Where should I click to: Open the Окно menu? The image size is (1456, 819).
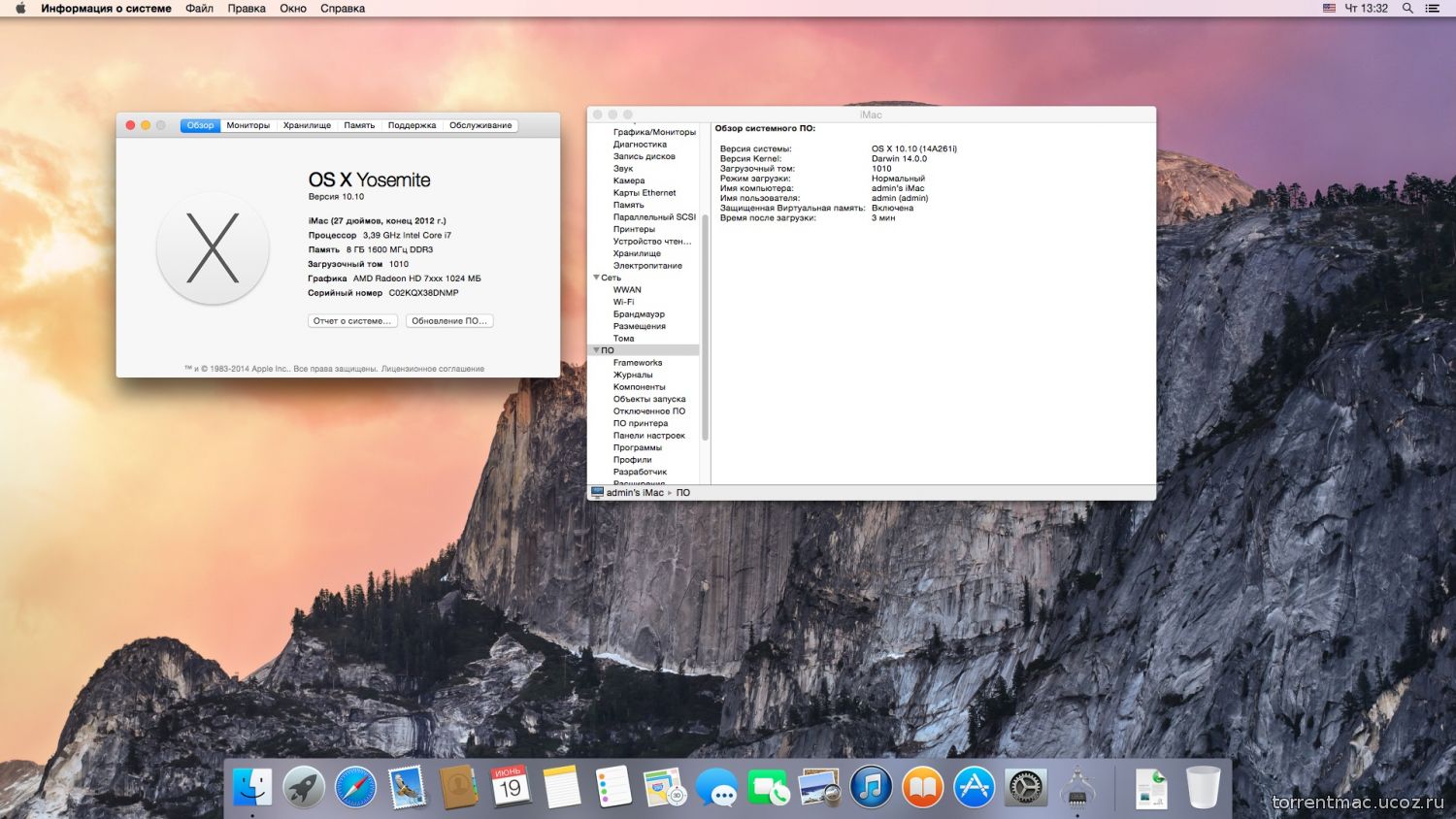(293, 8)
